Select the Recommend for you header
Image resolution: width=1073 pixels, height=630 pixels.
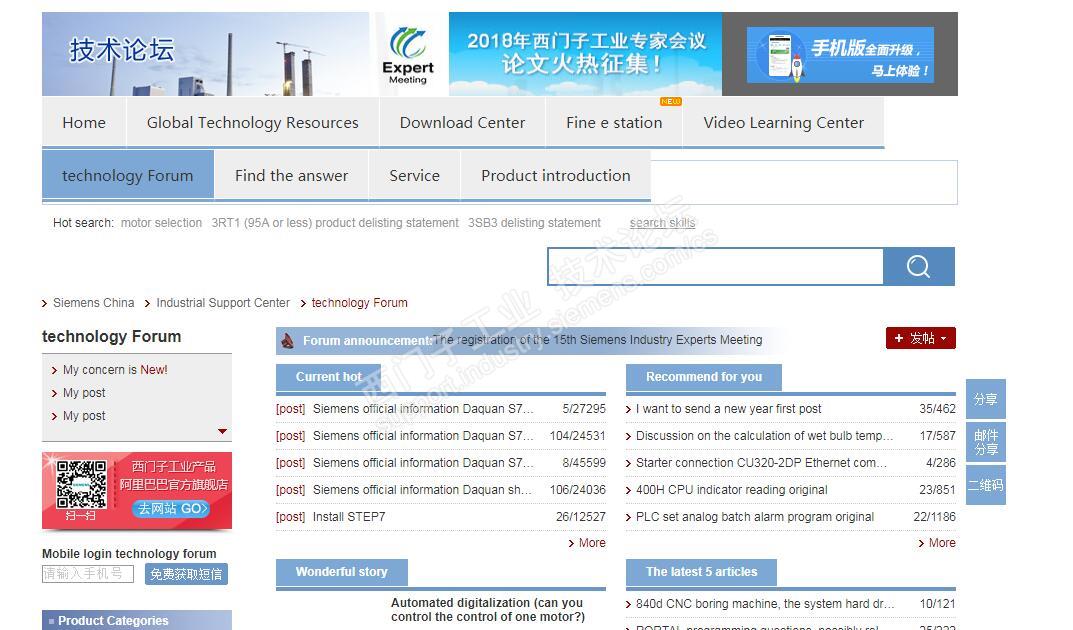coord(703,377)
